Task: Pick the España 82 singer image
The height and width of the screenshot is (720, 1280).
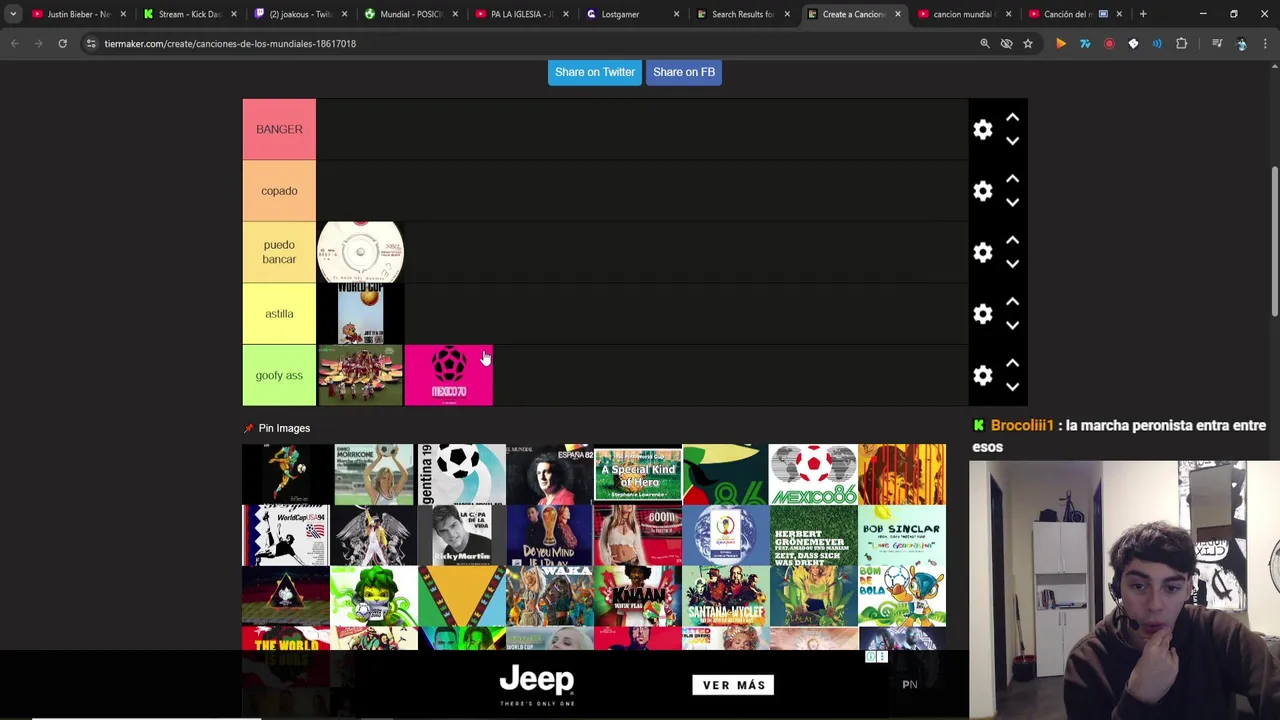Action: [x=549, y=474]
